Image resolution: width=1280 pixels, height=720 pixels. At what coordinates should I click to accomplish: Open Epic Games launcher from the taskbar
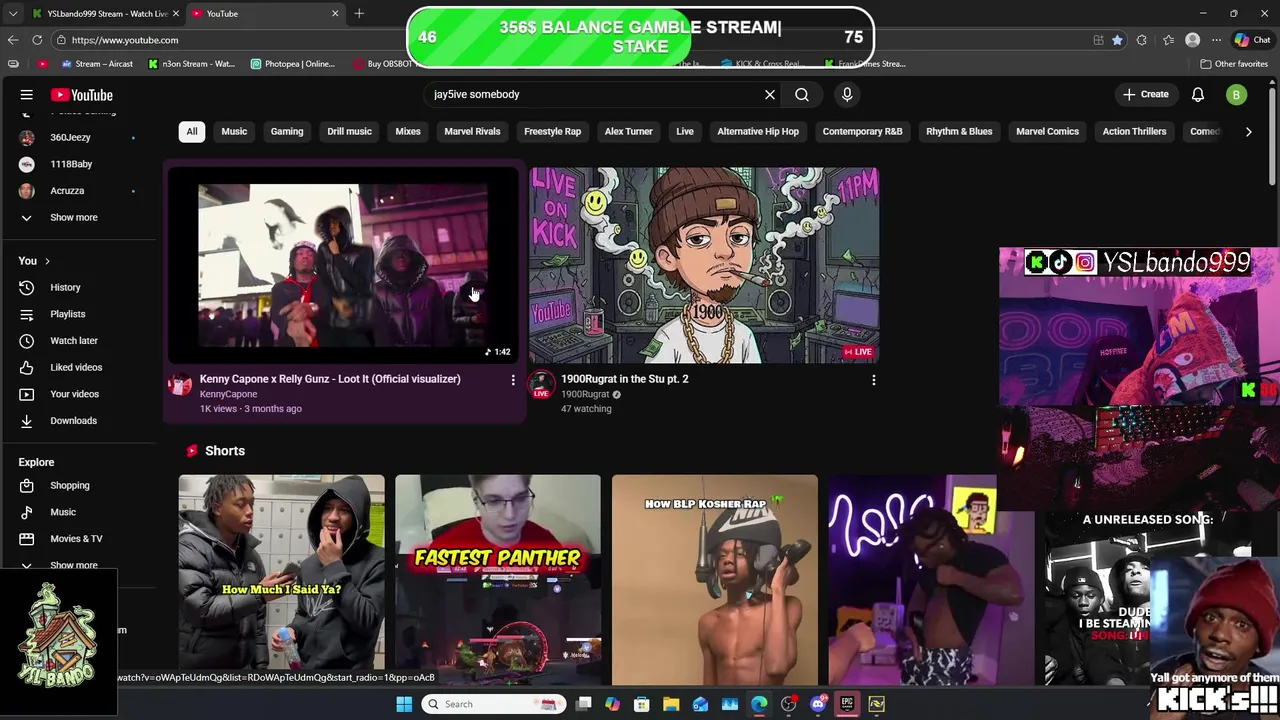[x=847, y=704]
